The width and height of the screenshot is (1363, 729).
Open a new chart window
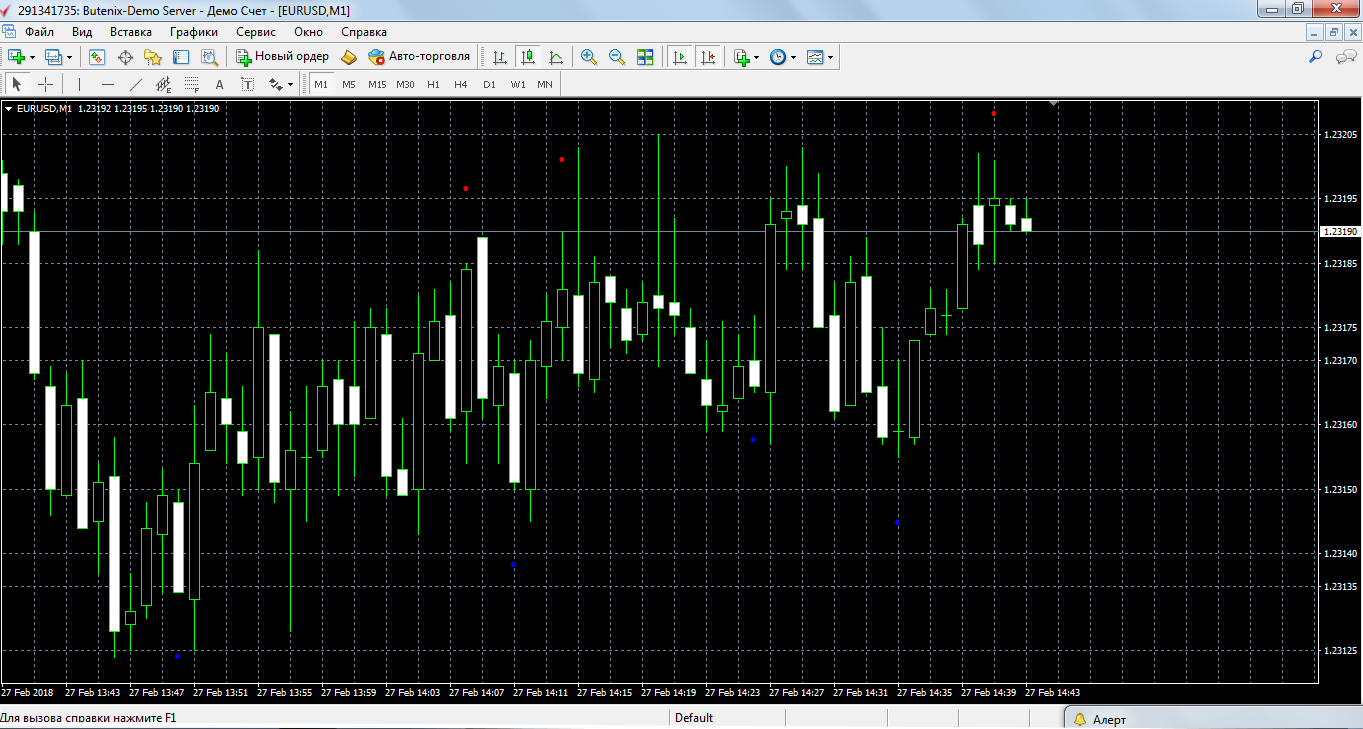[16, 57]
